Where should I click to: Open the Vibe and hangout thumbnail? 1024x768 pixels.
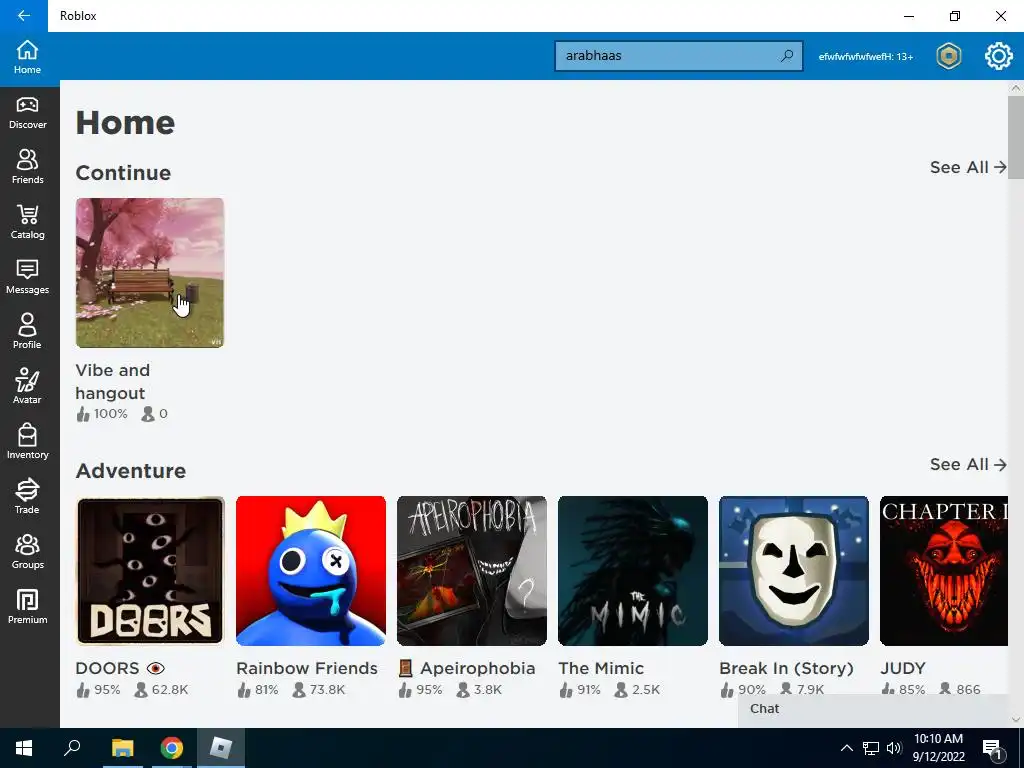(x=150, y=273)
